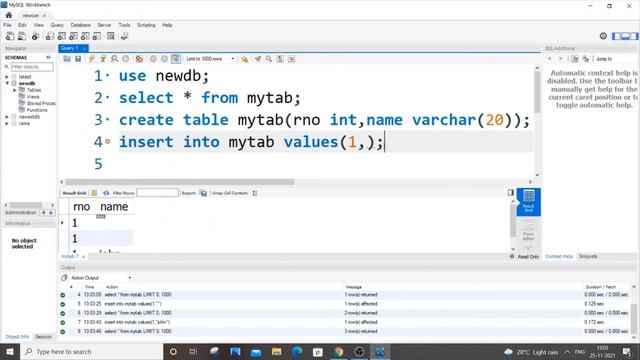Expand the rama schema node
Image resolution: width=640 pixels, height=360 pixels.
click(x=7, y=123)
